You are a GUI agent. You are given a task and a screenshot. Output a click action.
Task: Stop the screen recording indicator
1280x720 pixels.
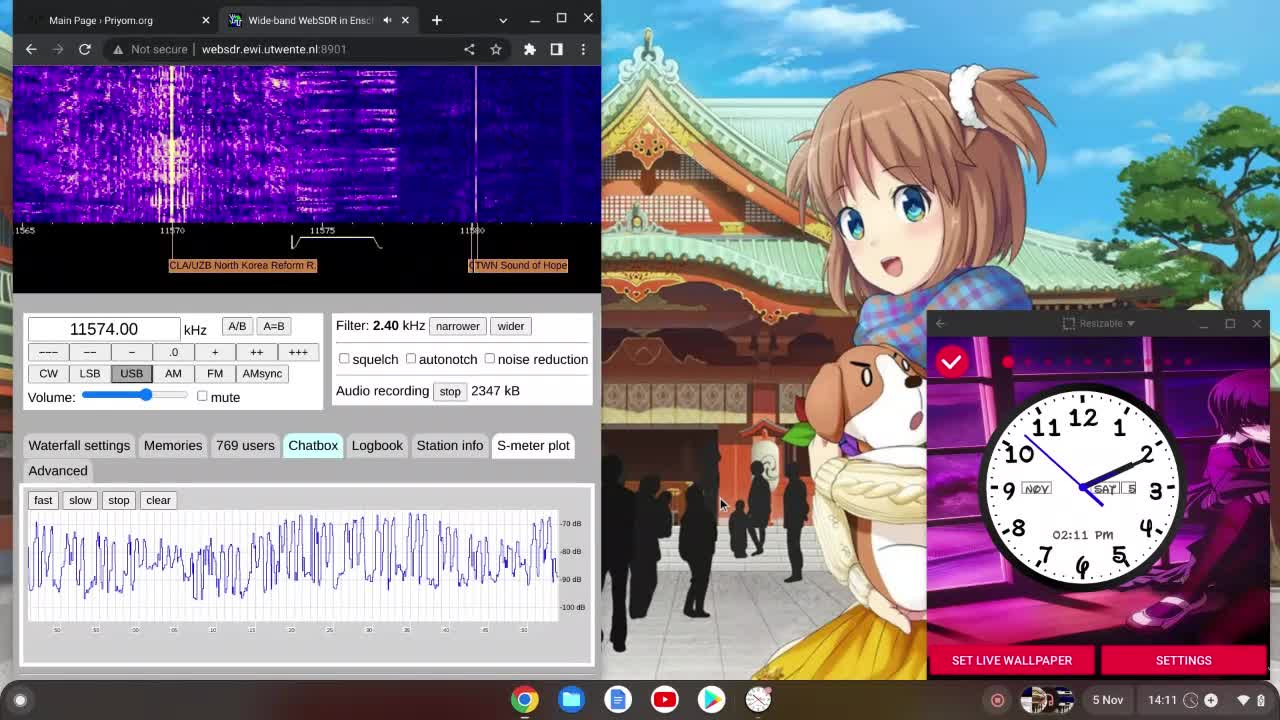(997, 700)
